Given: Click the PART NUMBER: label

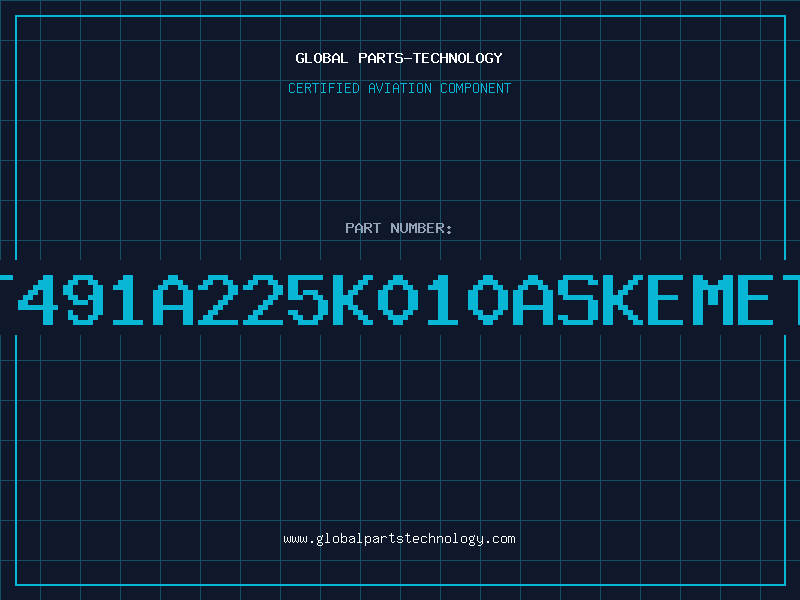Looking at the screenshot, I should [399, 228].
